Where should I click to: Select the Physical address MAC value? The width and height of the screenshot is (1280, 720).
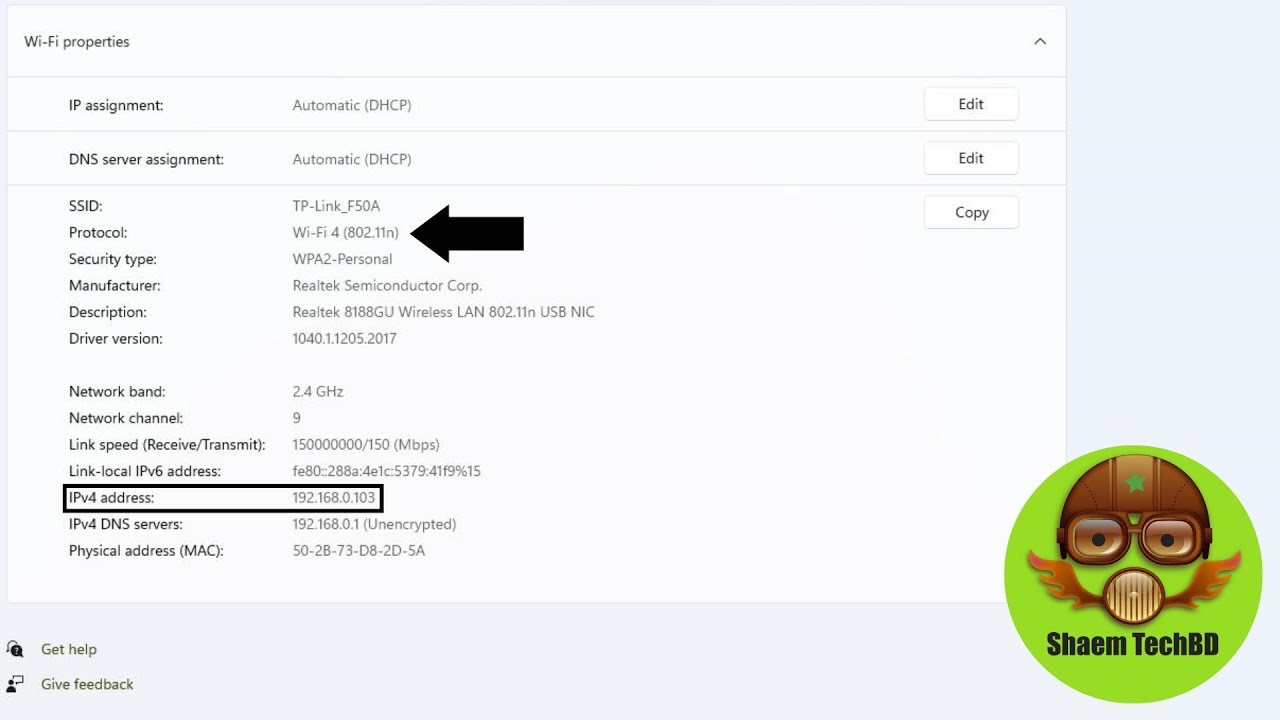(358, 550)
